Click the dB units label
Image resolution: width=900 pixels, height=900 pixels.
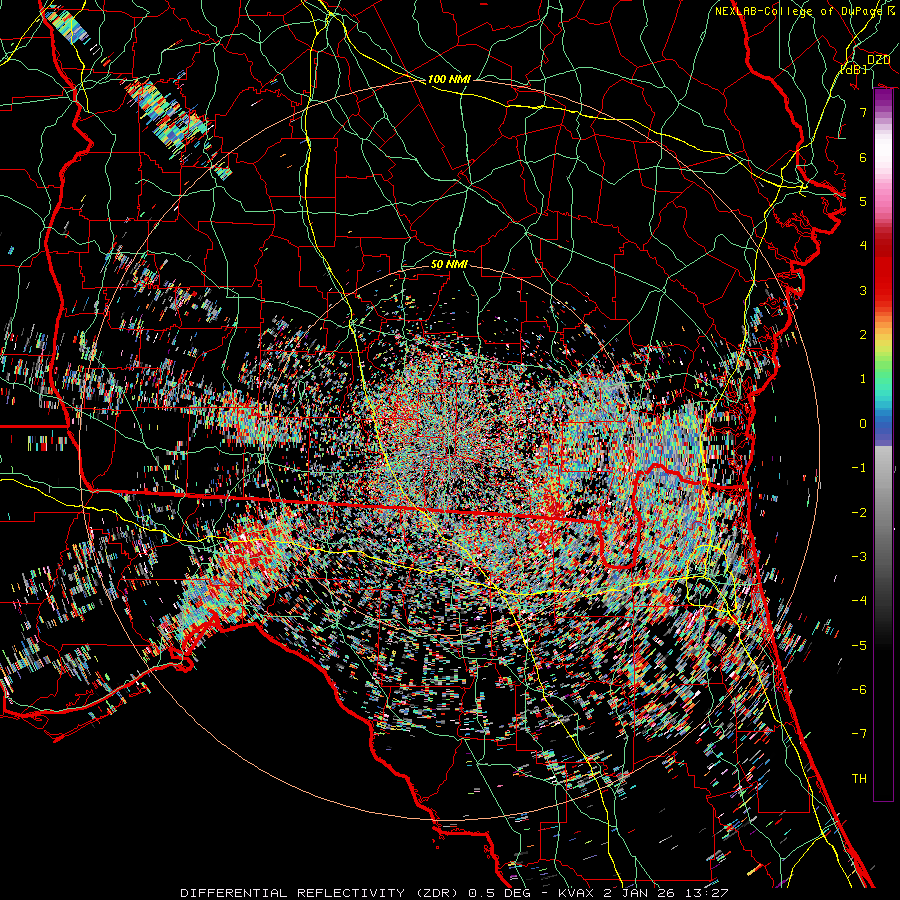854,70
